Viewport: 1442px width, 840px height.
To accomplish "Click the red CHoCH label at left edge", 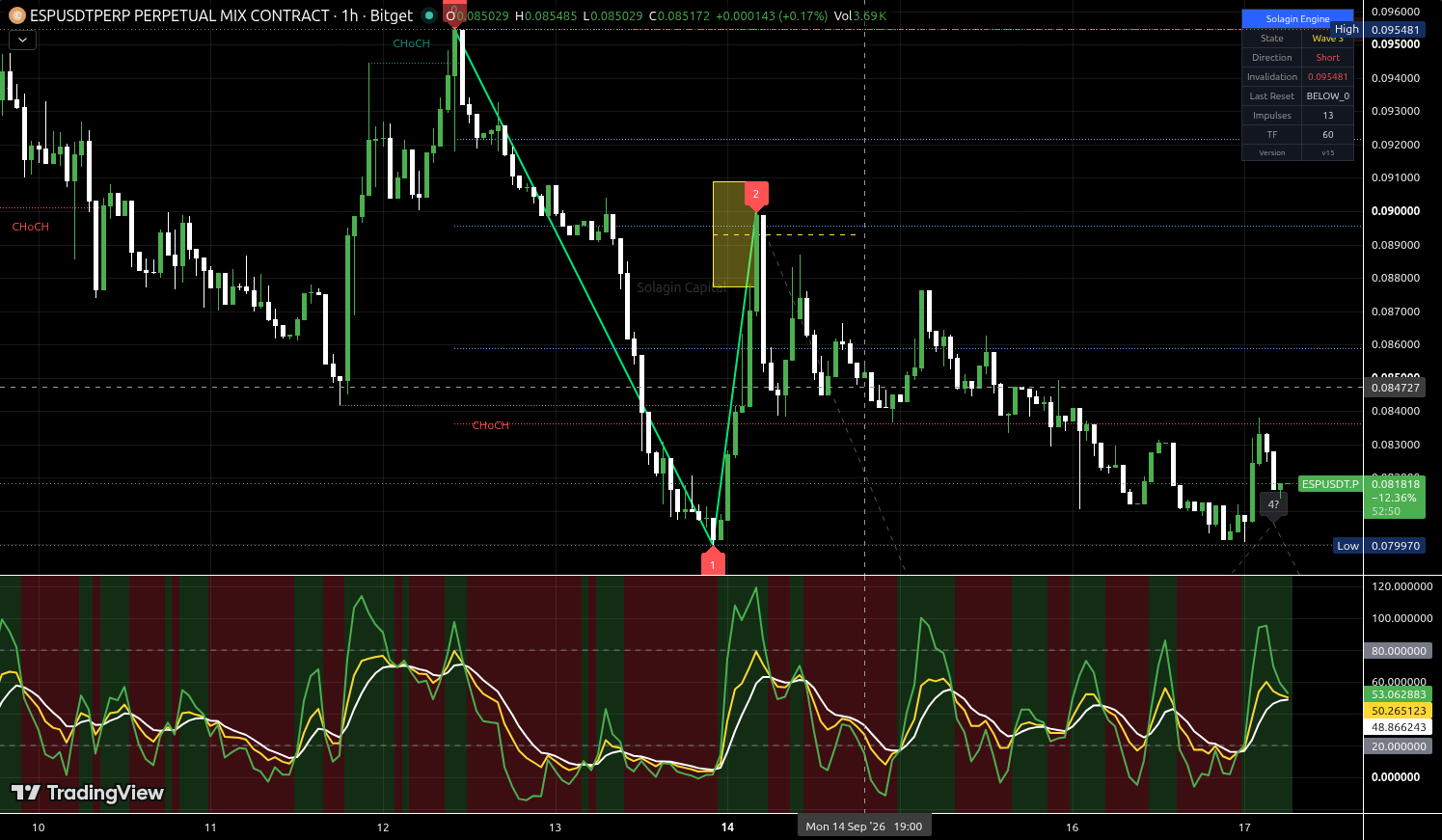I will [x=30, y=227].
